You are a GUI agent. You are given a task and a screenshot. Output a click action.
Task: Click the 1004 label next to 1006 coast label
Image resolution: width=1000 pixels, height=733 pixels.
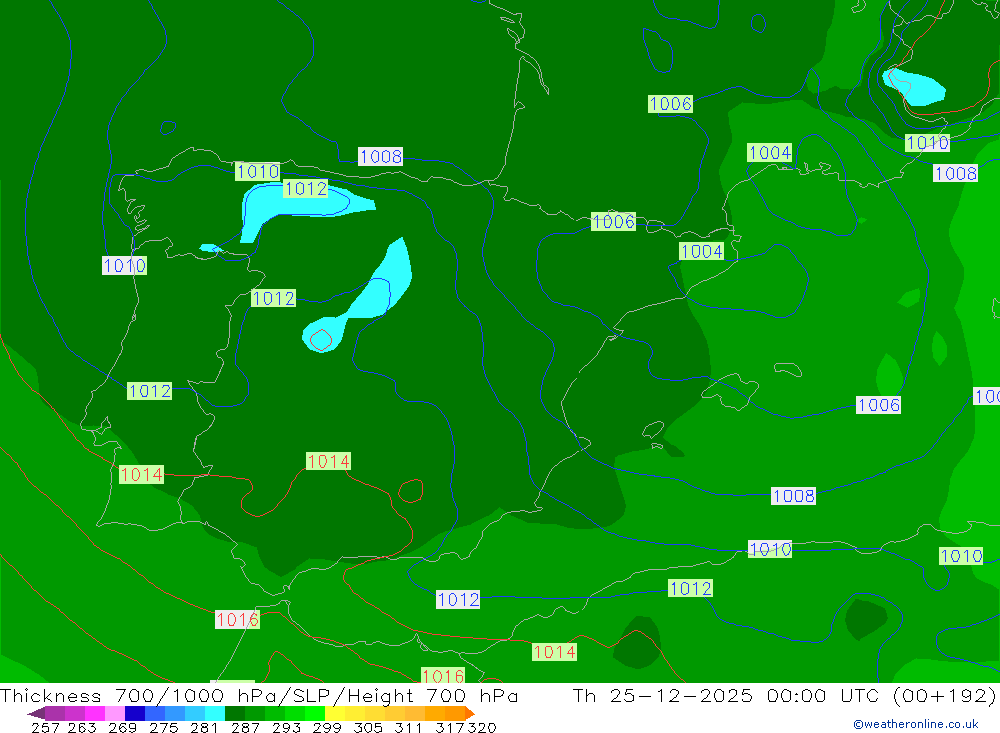[x=702, y=251]
